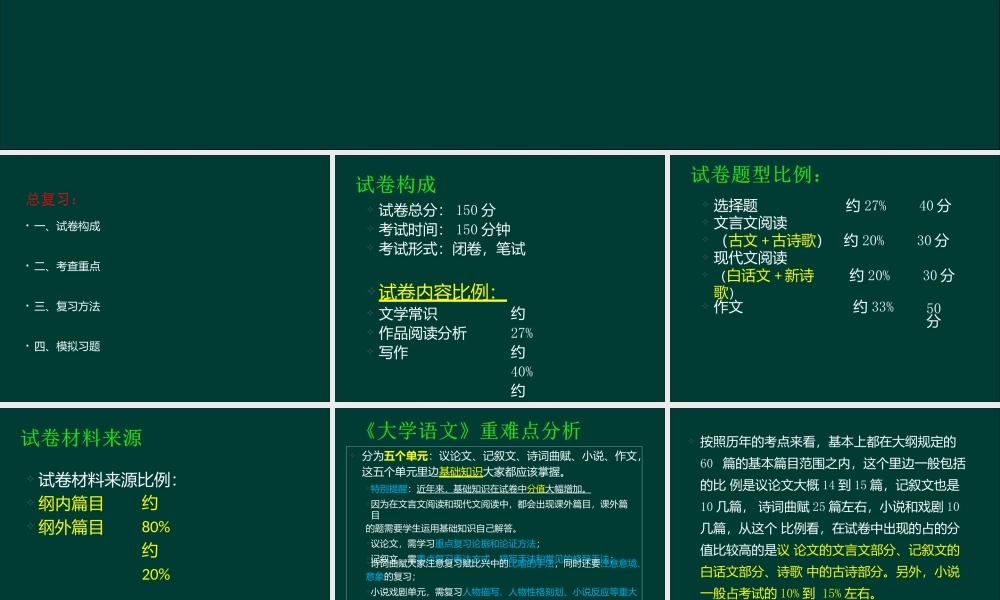Click the line 试卷总分: 150 分
Image resolution: width=1000 pixels, height=600 pixels.
tap(437, 210)
